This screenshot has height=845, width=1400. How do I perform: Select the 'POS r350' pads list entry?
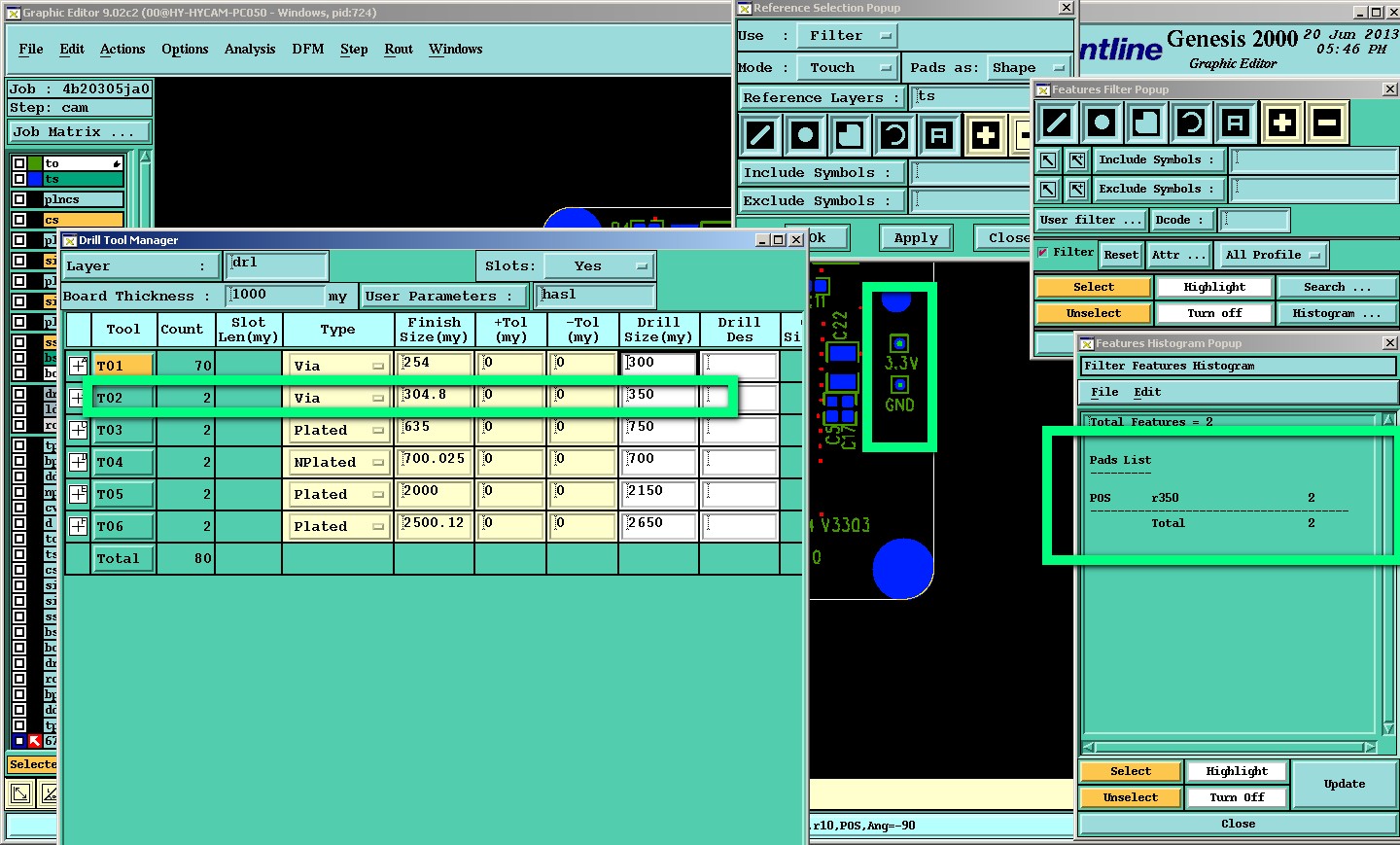point(1203,498)
